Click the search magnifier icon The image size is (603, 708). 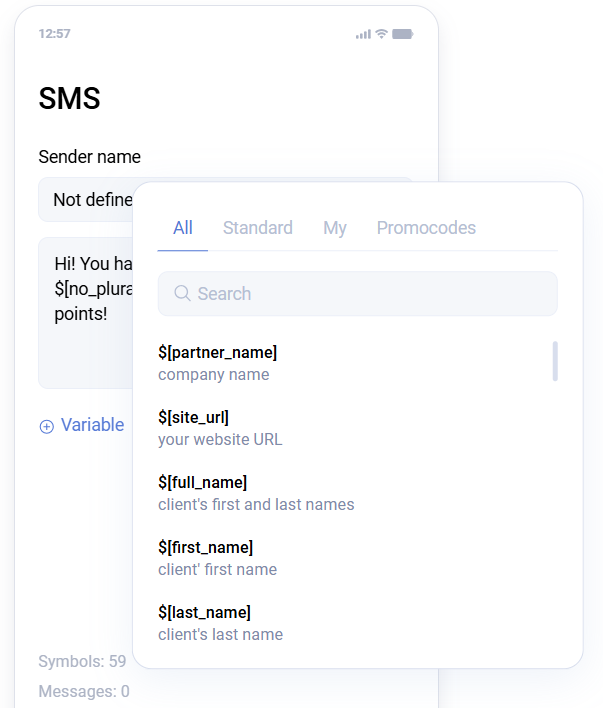click(x=182, y=293)
